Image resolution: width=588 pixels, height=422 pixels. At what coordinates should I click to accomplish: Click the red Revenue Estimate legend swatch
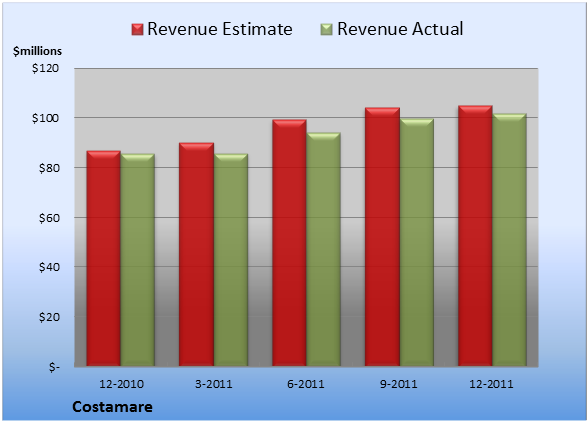click(x=137, y=30)
